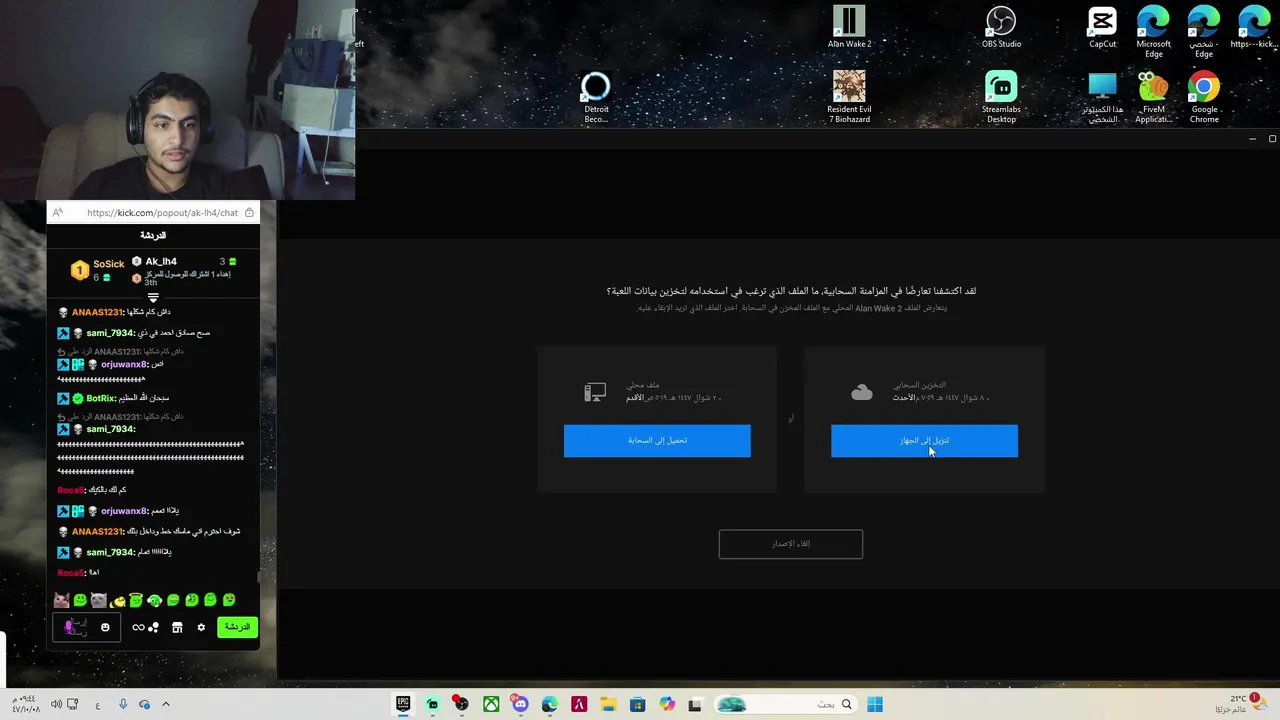The width and height of the screenshot is (1280, 720).
Task: Open the read aloud icon in the chat address bar
Action: 58,212
